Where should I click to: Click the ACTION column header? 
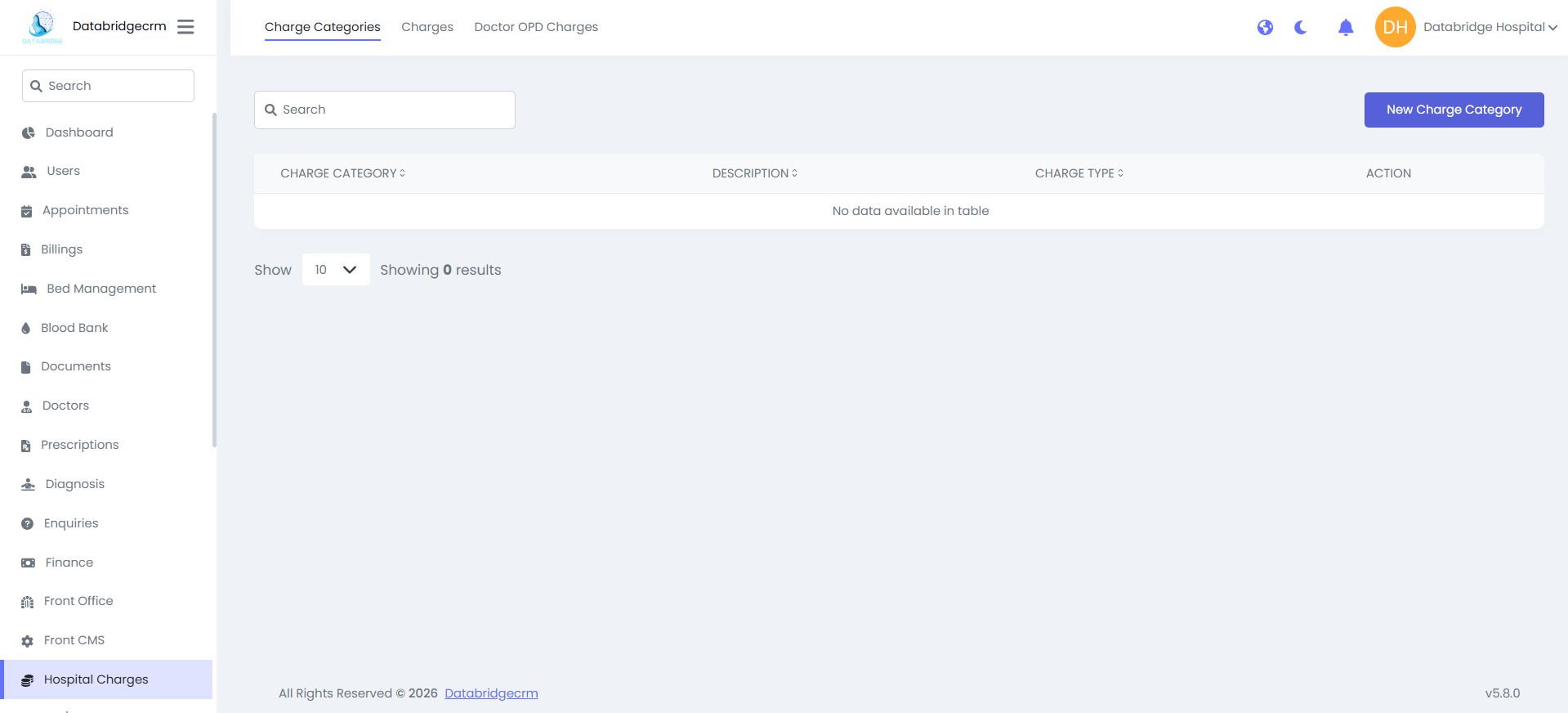coord(1388,173)
